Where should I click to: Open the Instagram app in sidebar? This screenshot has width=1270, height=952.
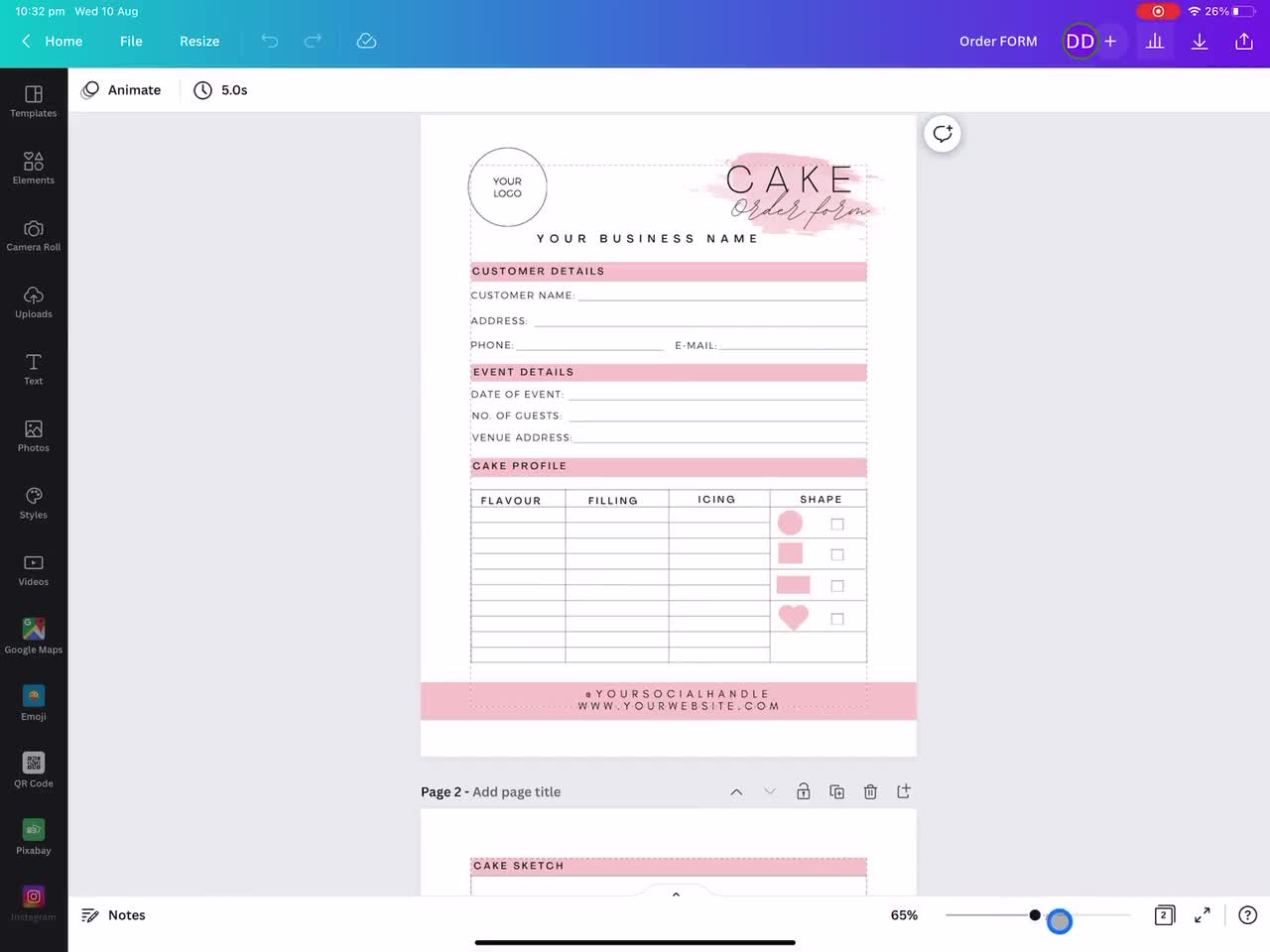pos(34,903)
